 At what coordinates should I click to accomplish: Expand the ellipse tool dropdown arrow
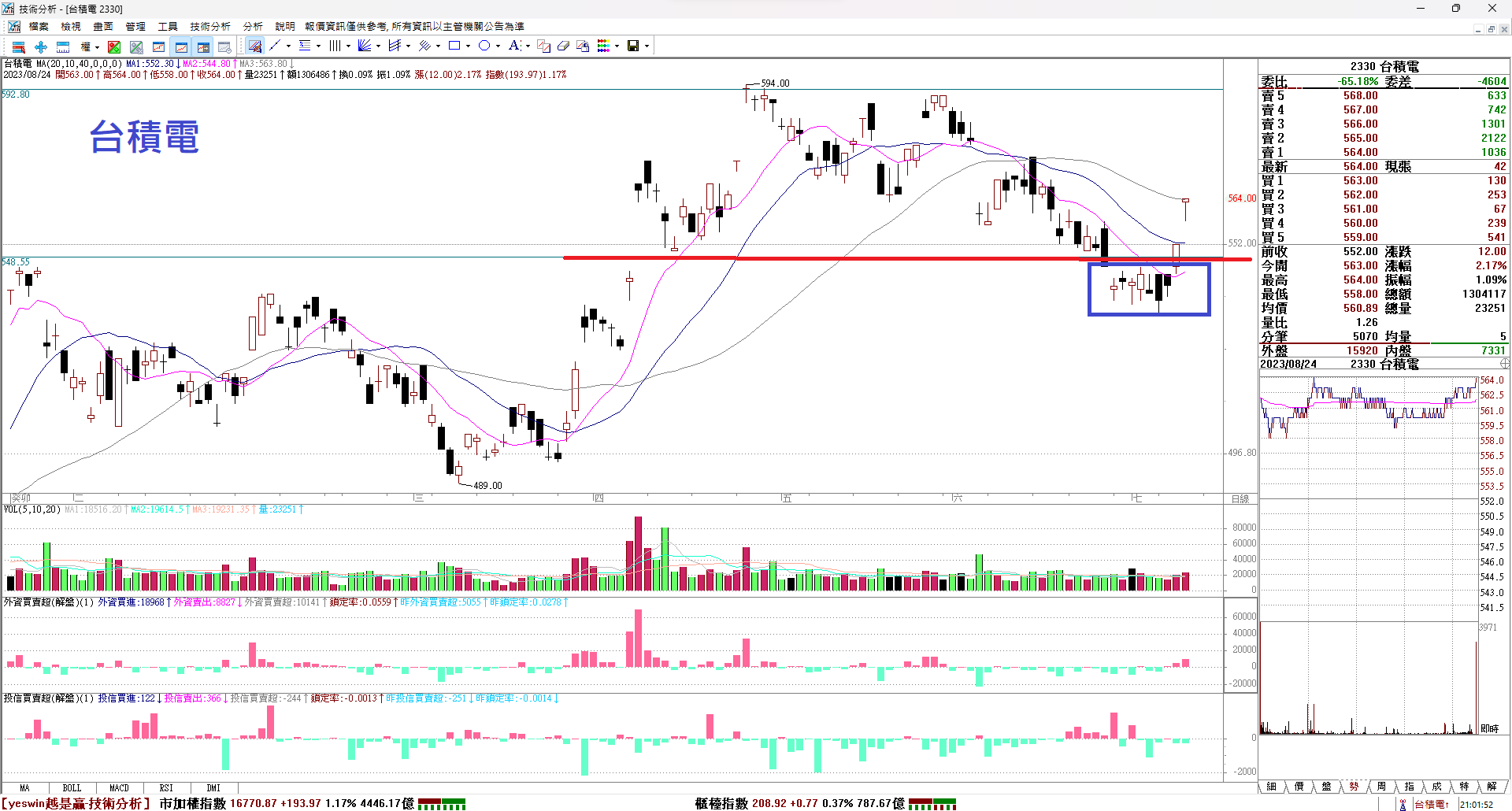(498, 46)
